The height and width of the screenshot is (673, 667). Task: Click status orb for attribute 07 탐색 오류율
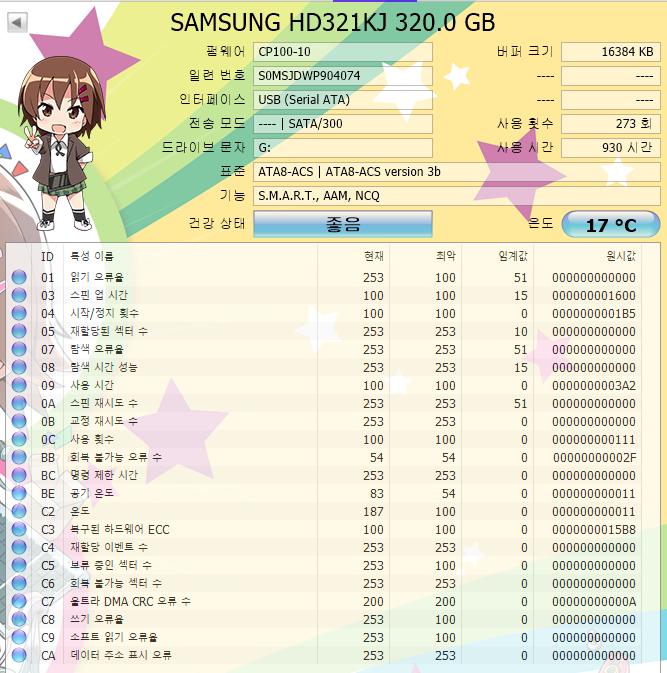point(19,349)
